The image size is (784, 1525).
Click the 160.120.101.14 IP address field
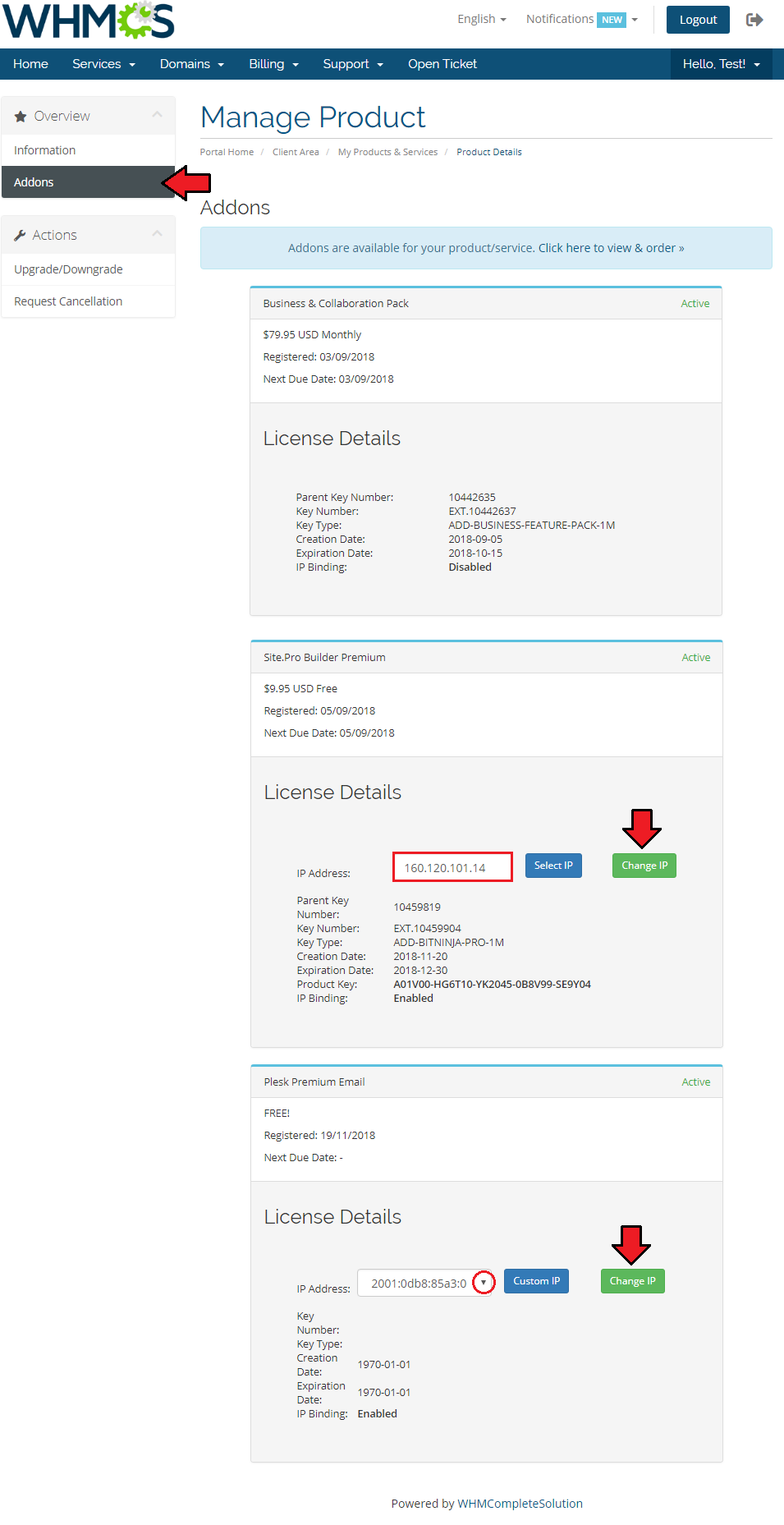tap(452, 867)
